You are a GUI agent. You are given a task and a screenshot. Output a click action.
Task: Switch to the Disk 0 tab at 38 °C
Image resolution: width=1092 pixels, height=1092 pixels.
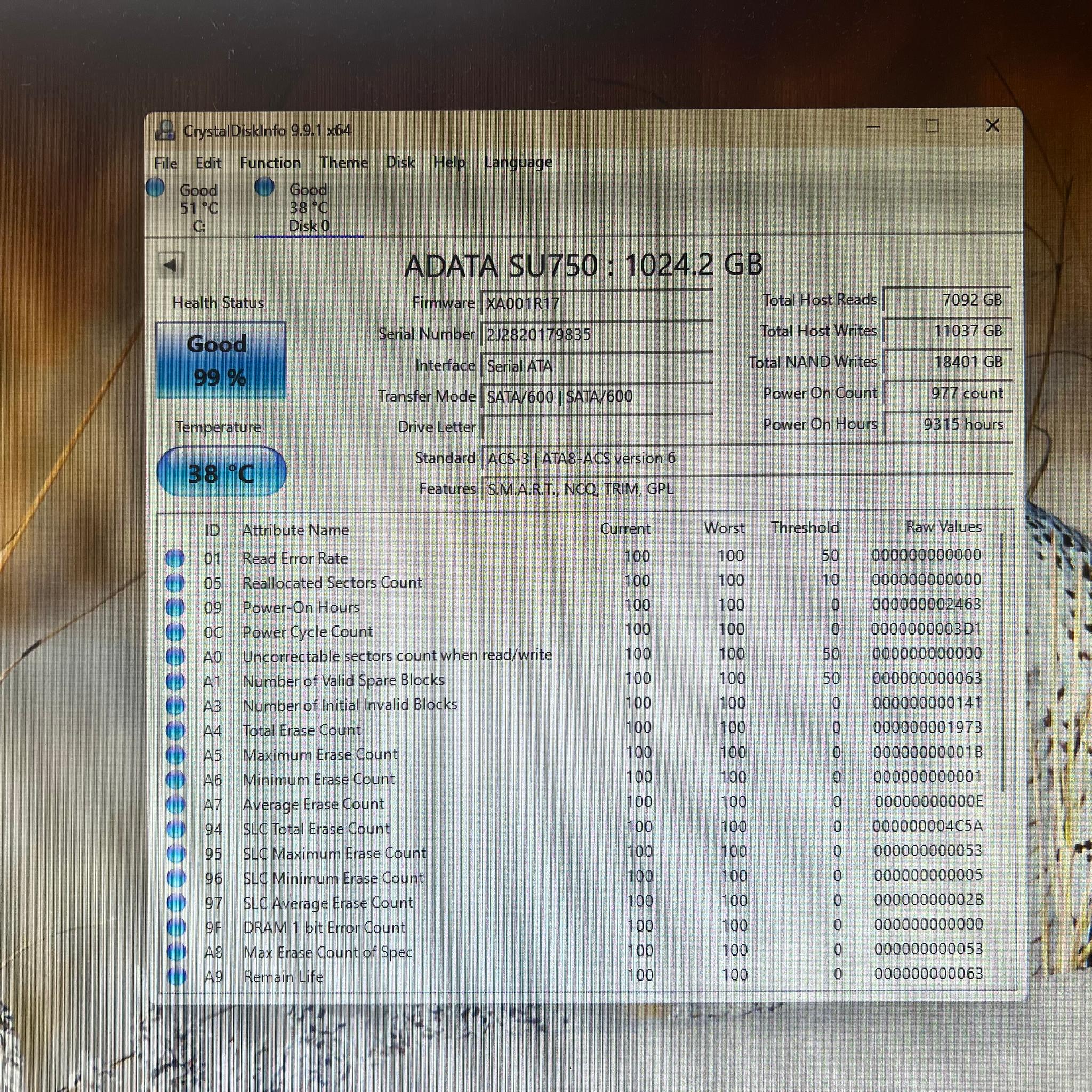309,207
